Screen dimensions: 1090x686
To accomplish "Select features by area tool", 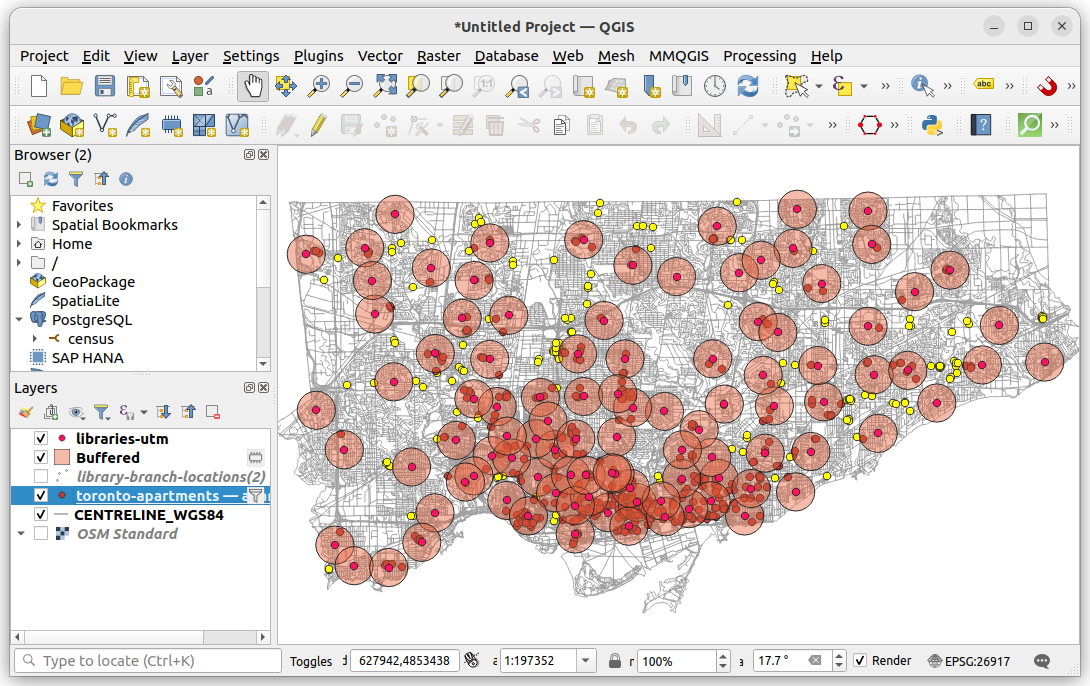I will 797,87.
